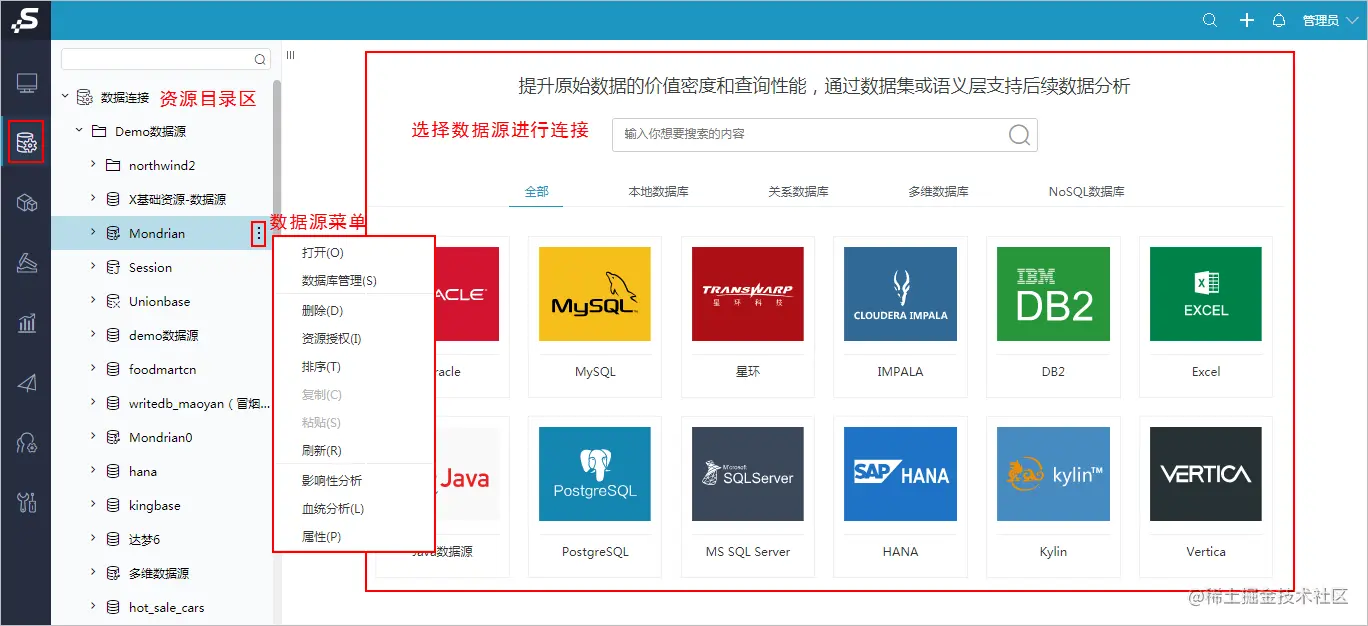Screen dimensions: 1368x626
Task: Focus the resource tree search box
Action: [166, 59]
